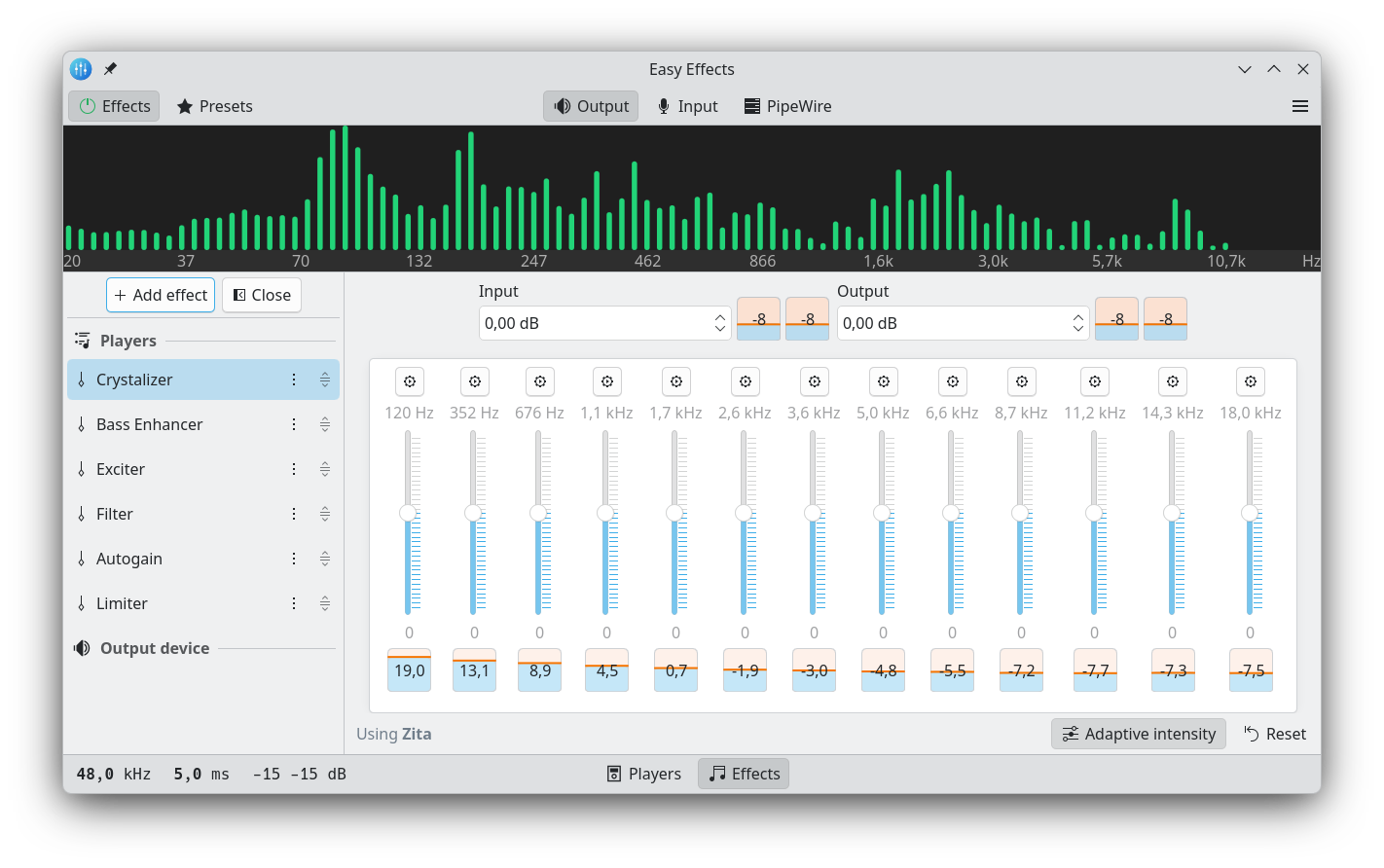Open the Presets menu
Screen dimensions: 1384x868
click(x=214, y=106)
